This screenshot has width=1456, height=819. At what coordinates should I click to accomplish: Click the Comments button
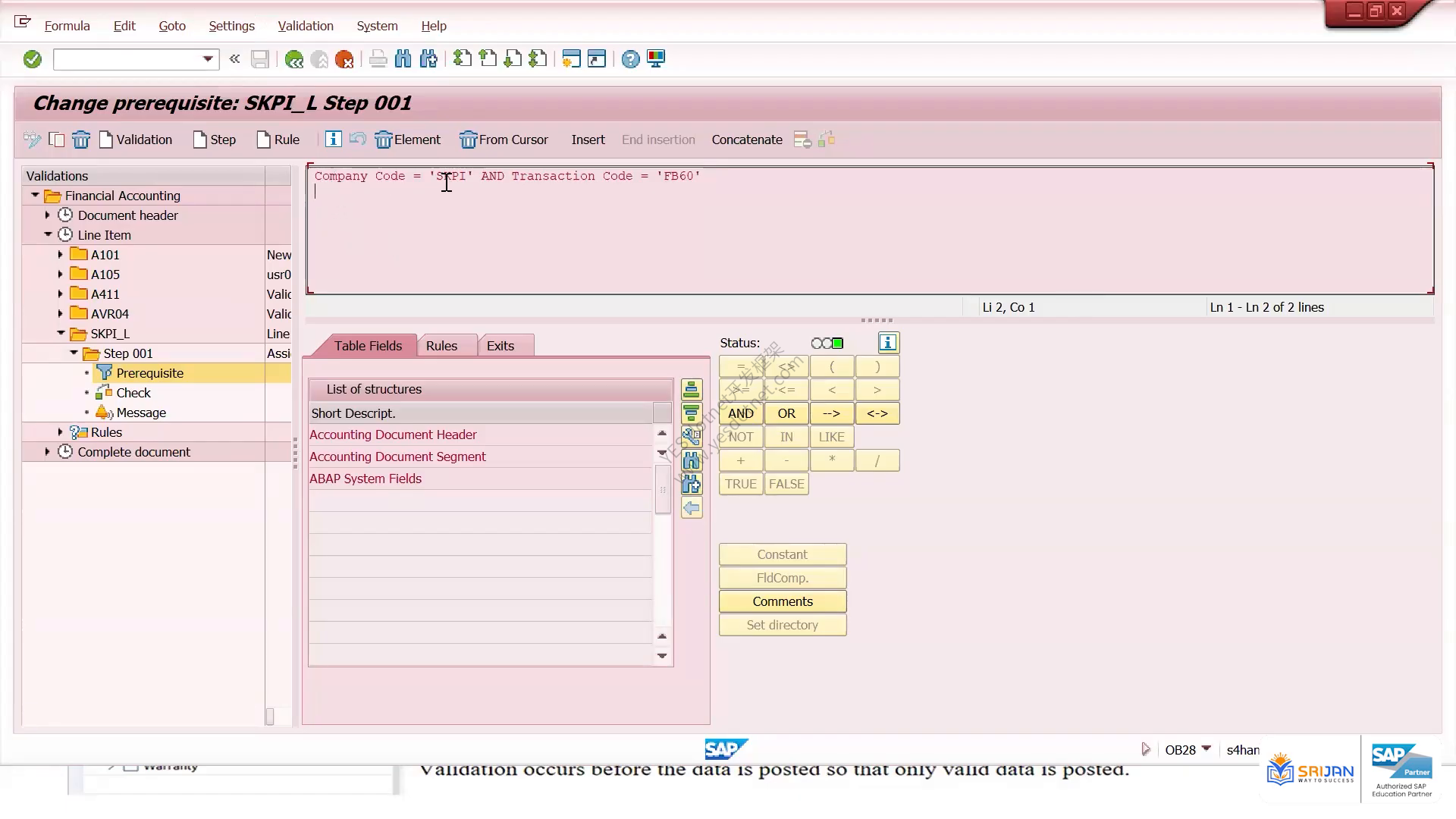tap(783, 601)
